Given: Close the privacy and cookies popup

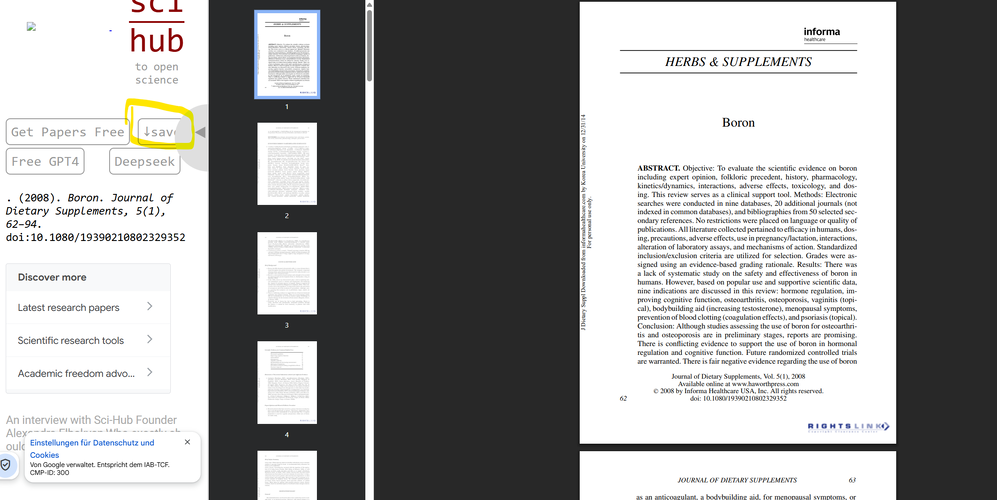Looking at the screenshot, I should point(187,442).
